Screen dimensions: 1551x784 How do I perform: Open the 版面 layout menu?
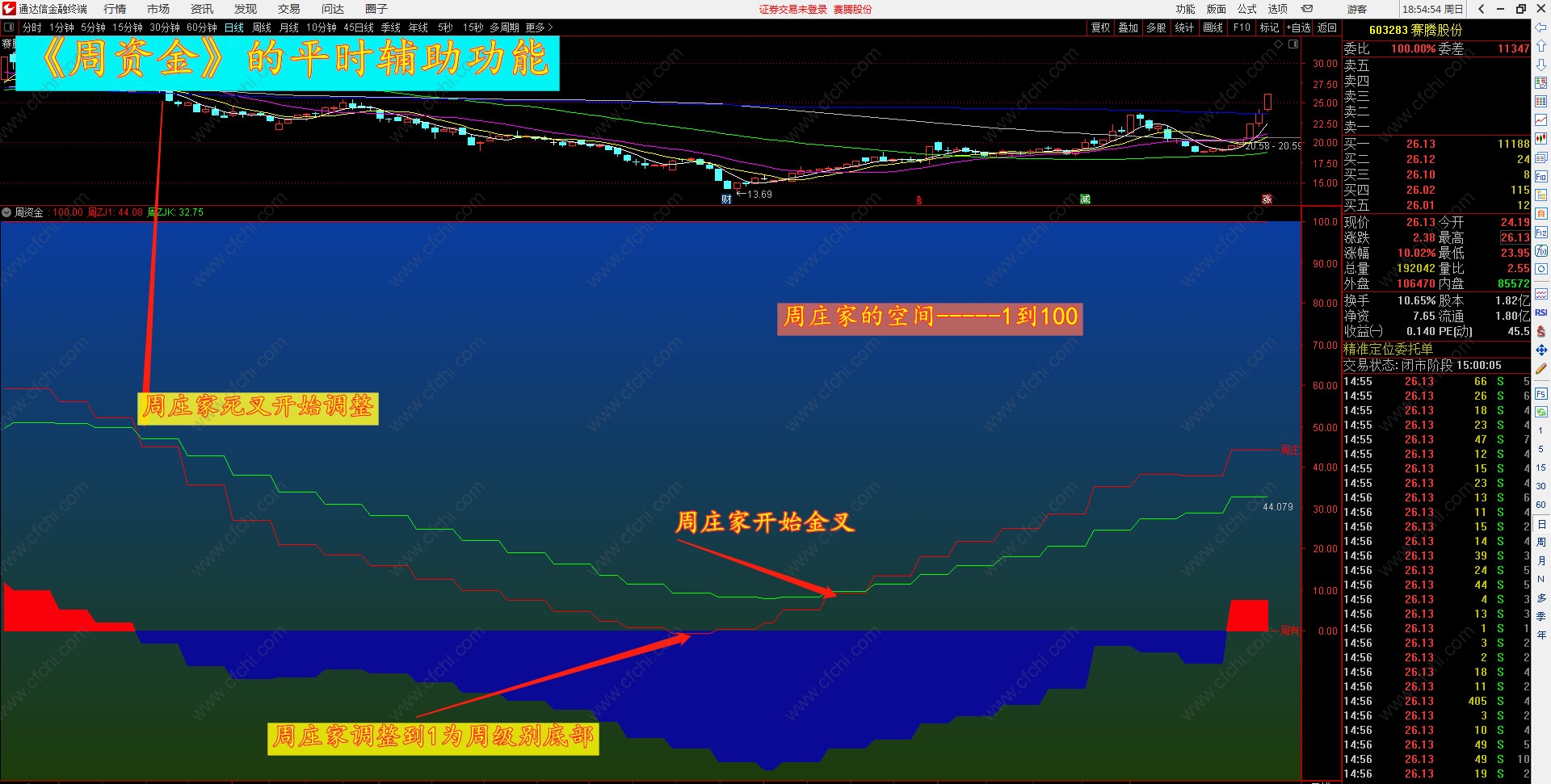point(1216,9)
